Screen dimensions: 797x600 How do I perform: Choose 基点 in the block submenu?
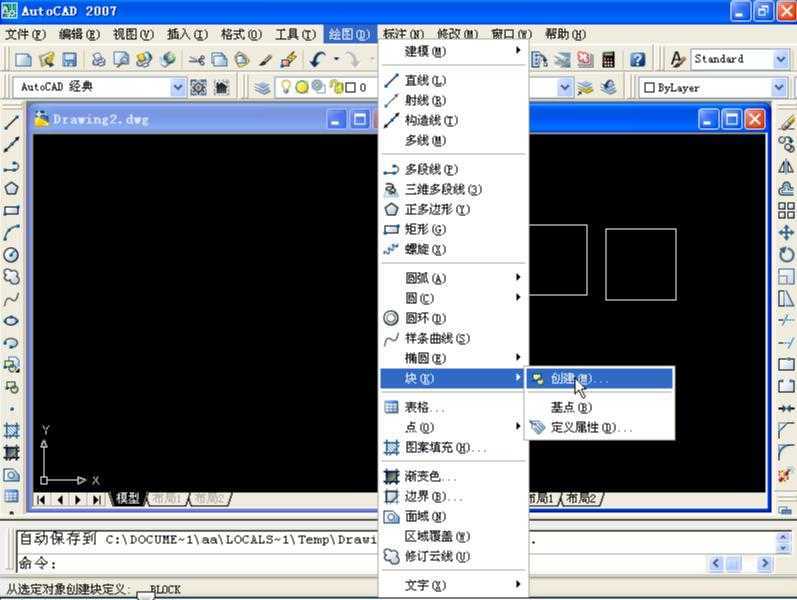(600, 407)
